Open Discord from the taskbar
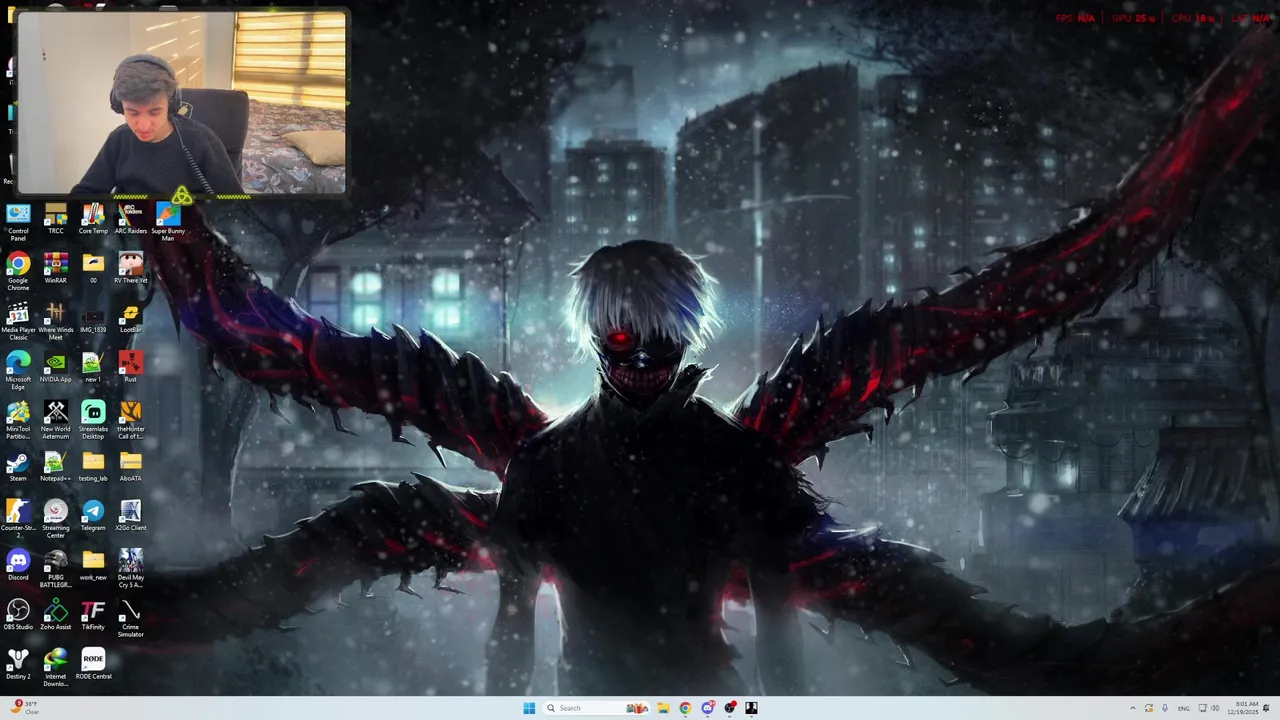The height and width of the screenshot is (720, 1280). pos(708,708)
